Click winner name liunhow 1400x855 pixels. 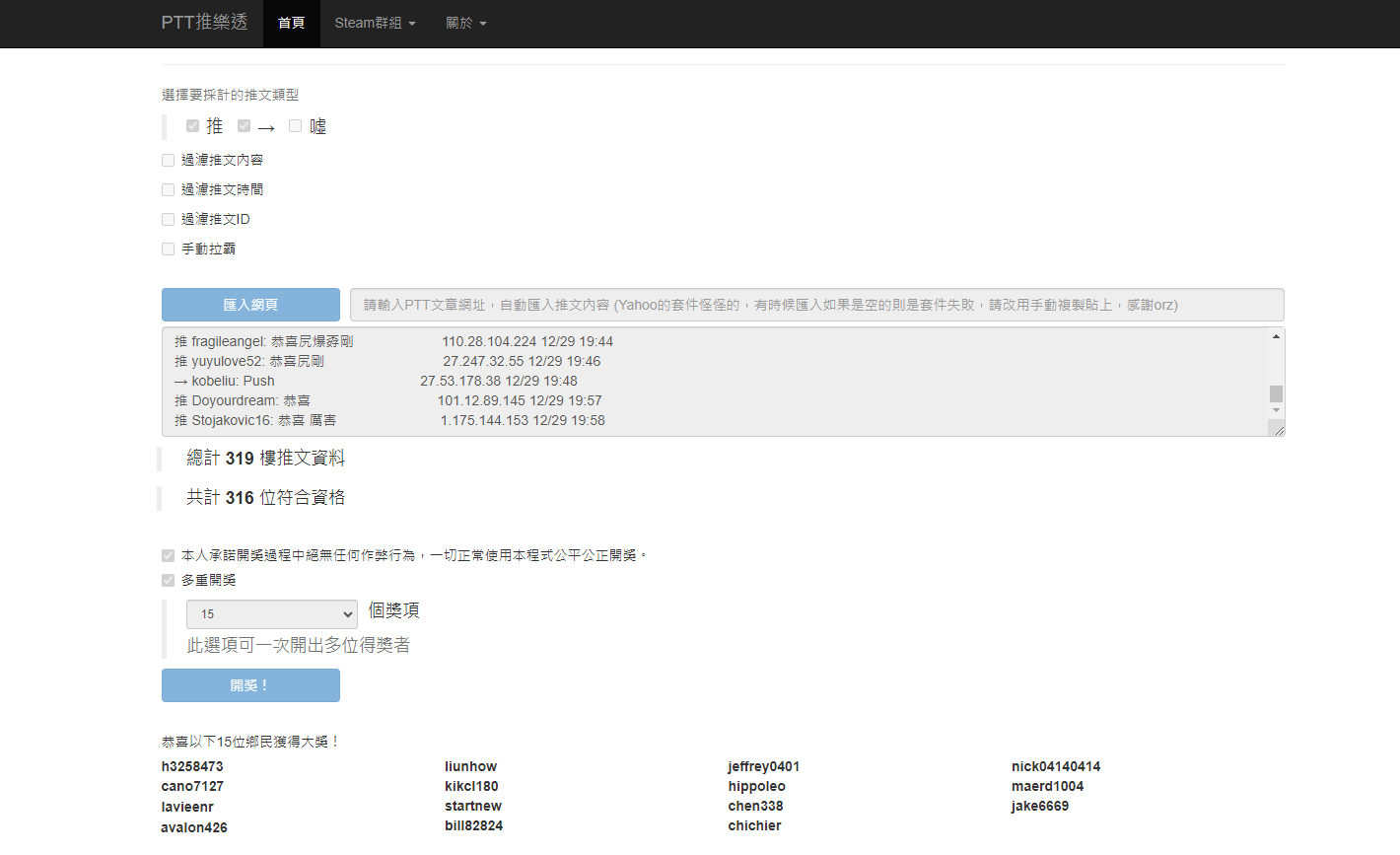click(x=470, y=766)
